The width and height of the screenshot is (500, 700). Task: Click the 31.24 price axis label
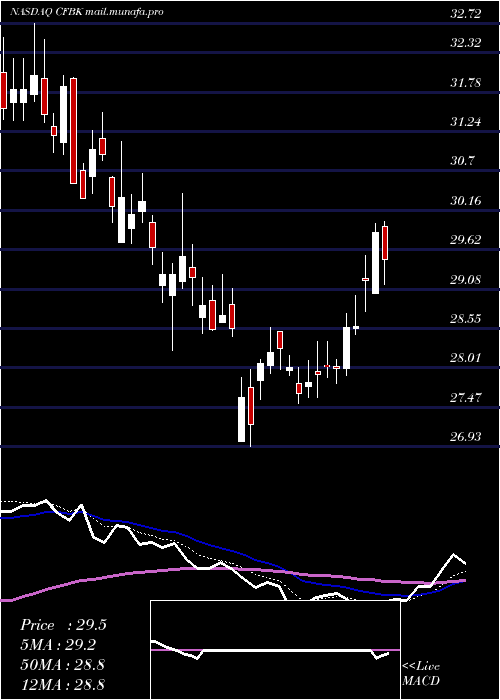pyautogui.click(x=466, y=121)
